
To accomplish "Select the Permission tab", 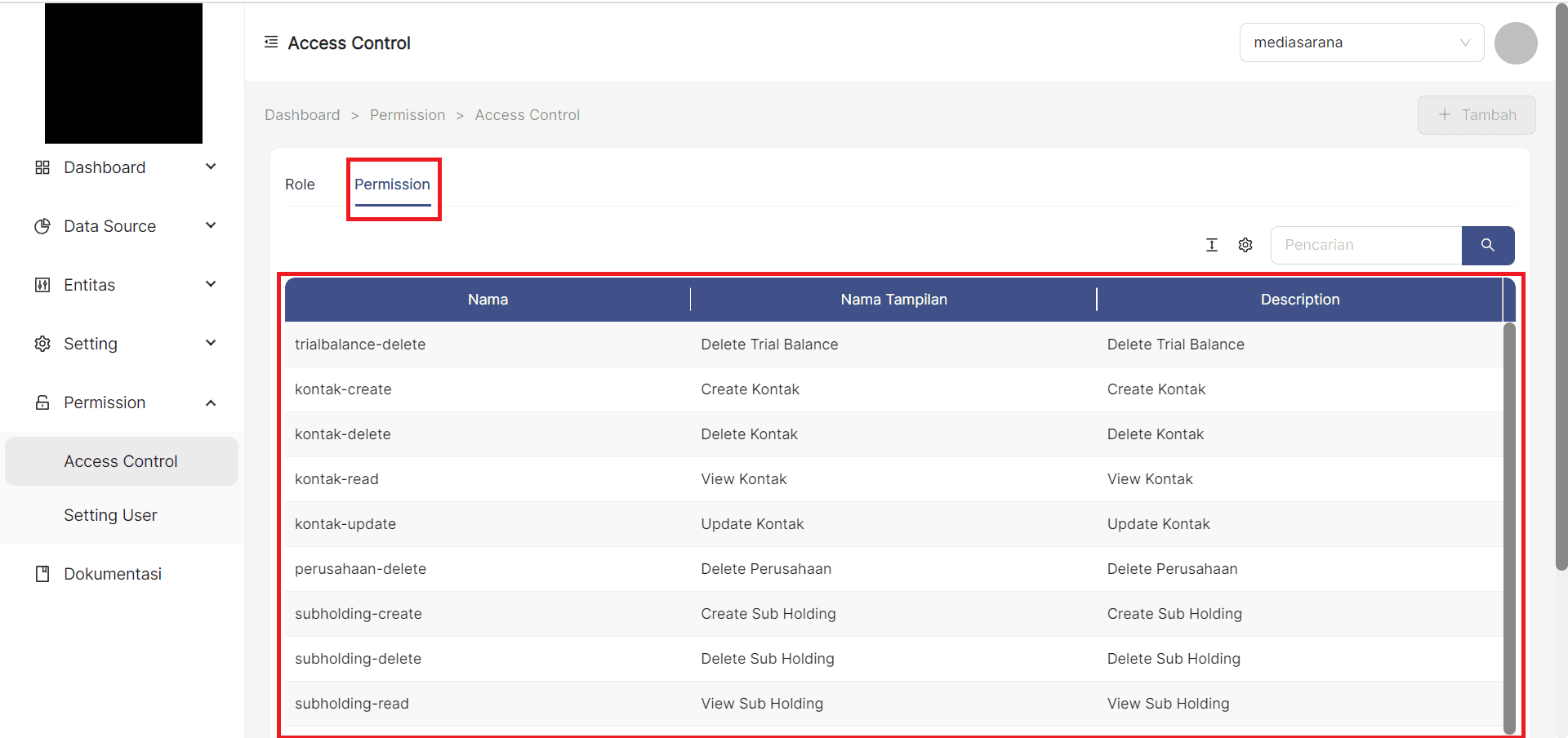I will click(x=392, y=184).
